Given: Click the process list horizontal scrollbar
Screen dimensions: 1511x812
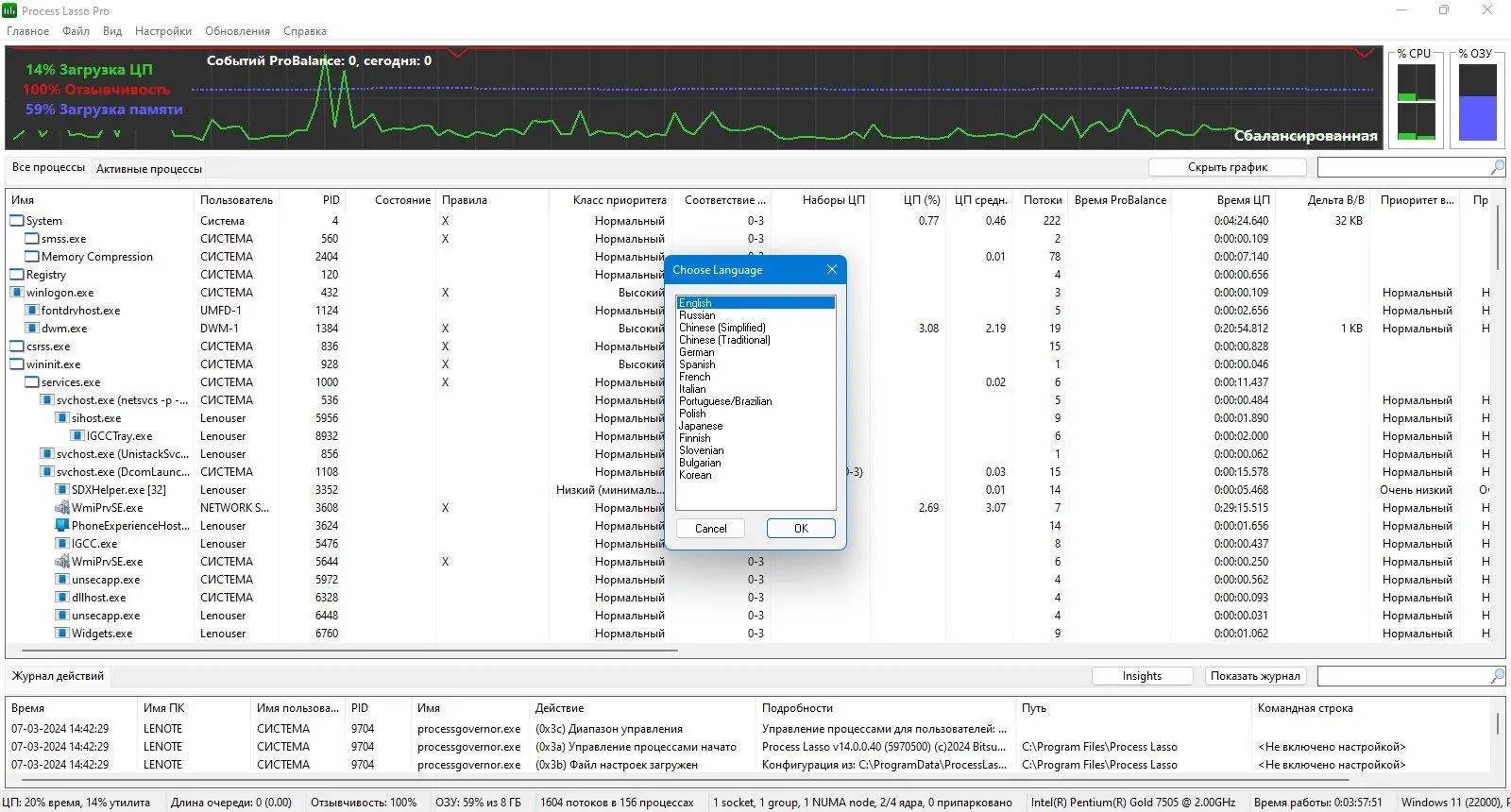Looking at the screenshot, I should tap(349, 651).
